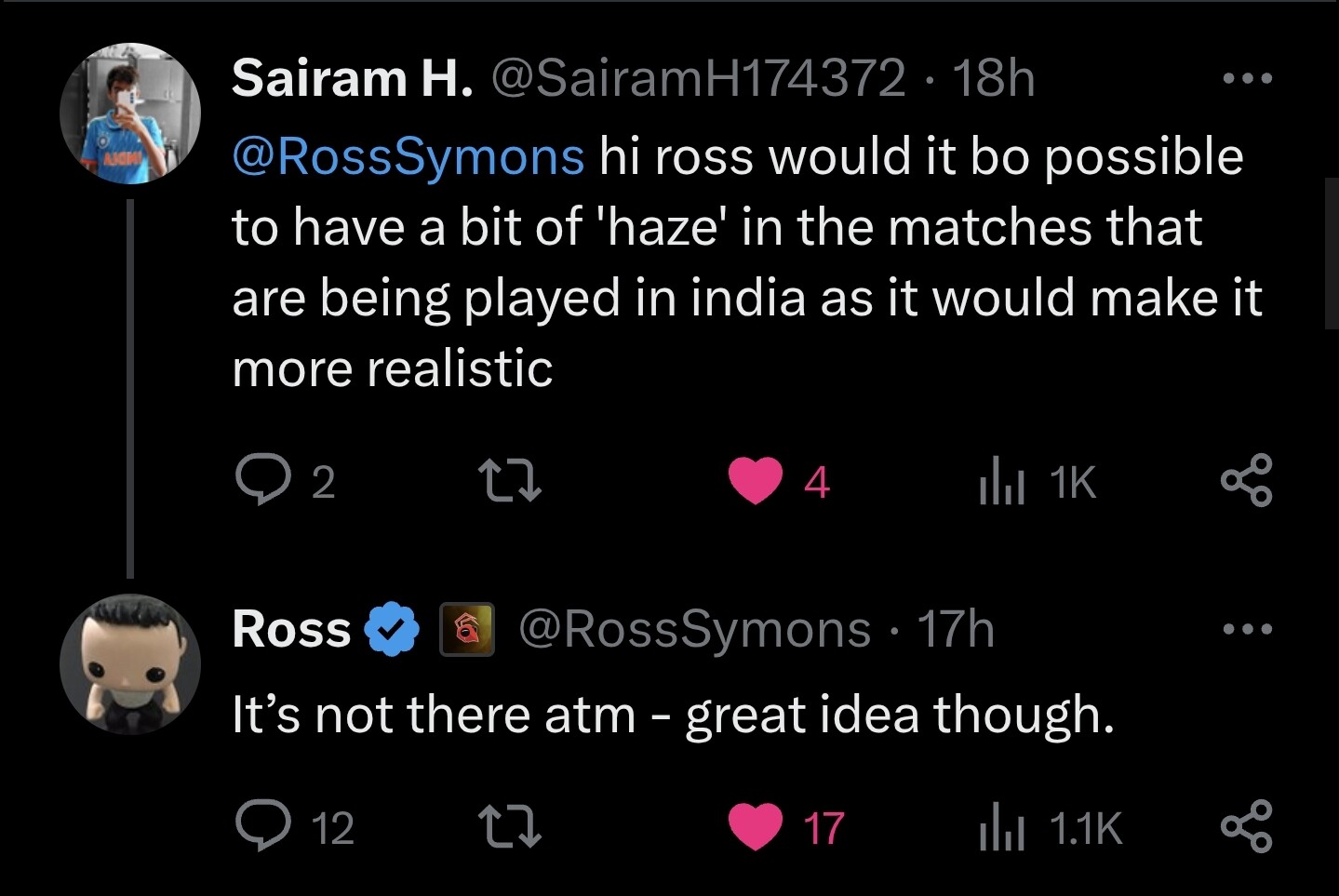Open more options for Sairam H.'s tweet
This screenshot has width=1339, height=896.
click(x=1246, y=80)
